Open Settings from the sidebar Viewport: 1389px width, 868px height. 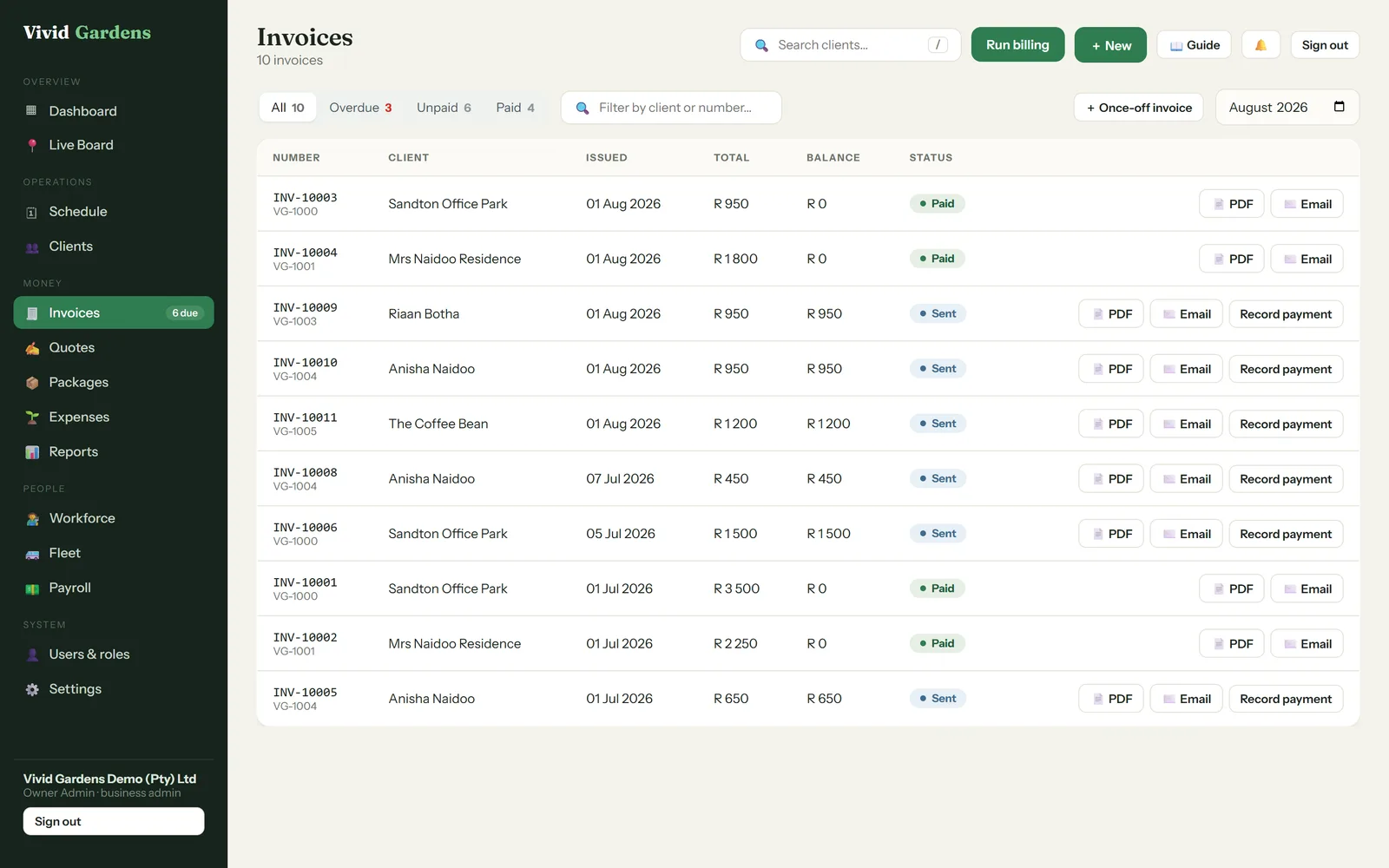(x=114, y=689)
